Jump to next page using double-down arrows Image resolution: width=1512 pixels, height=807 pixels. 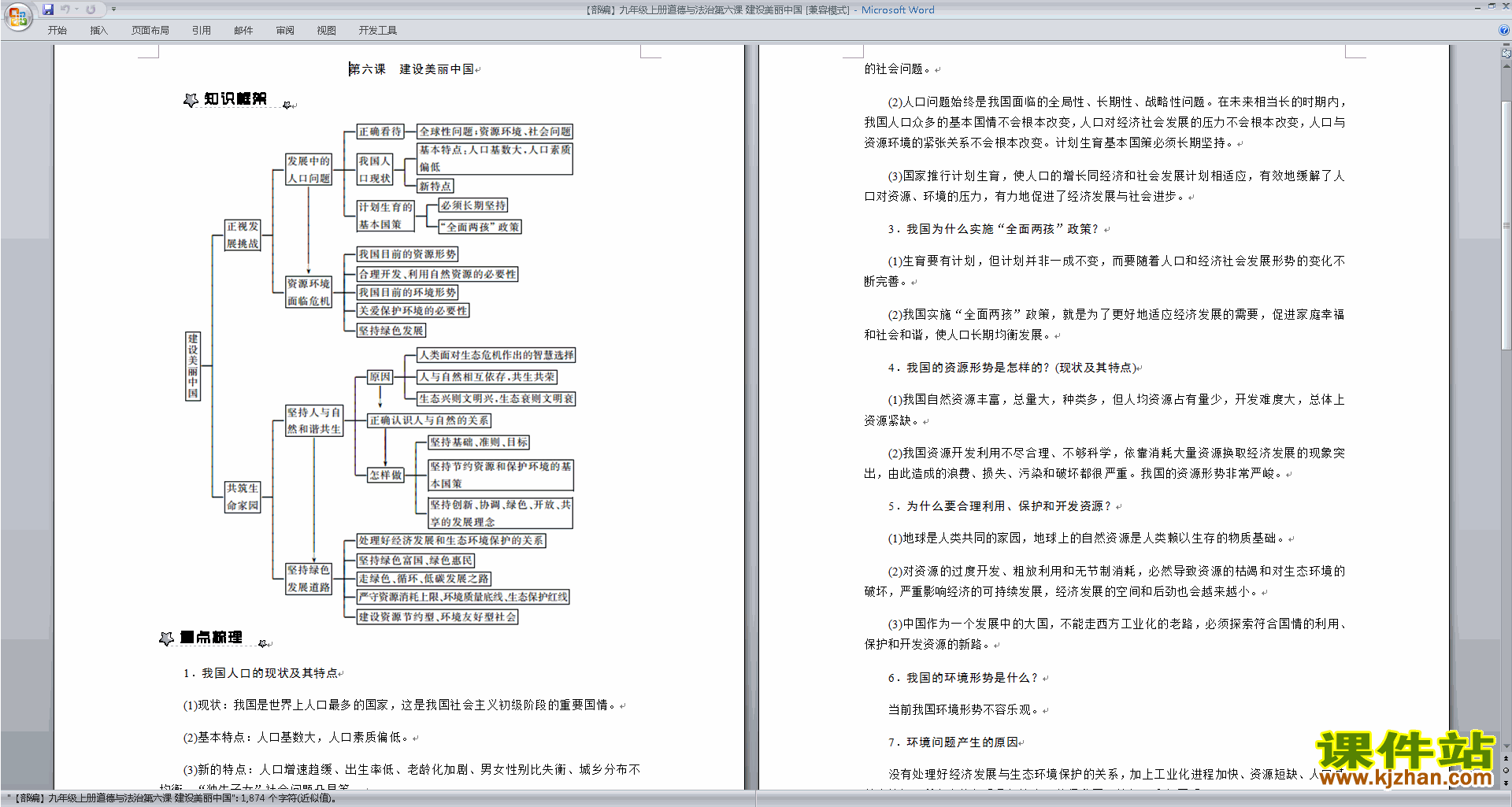(1506, 783)
